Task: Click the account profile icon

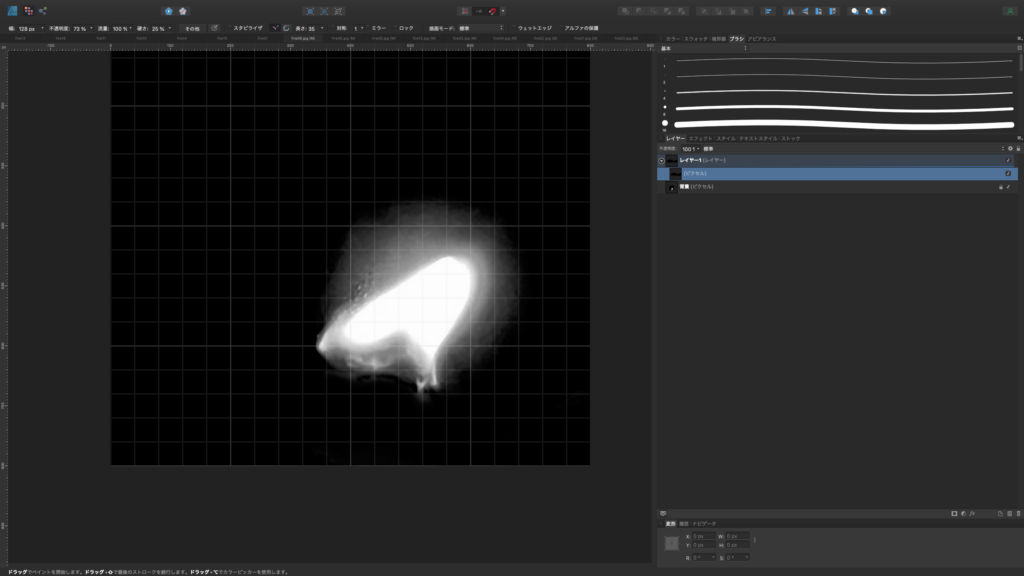Action: click(1010, 11)
